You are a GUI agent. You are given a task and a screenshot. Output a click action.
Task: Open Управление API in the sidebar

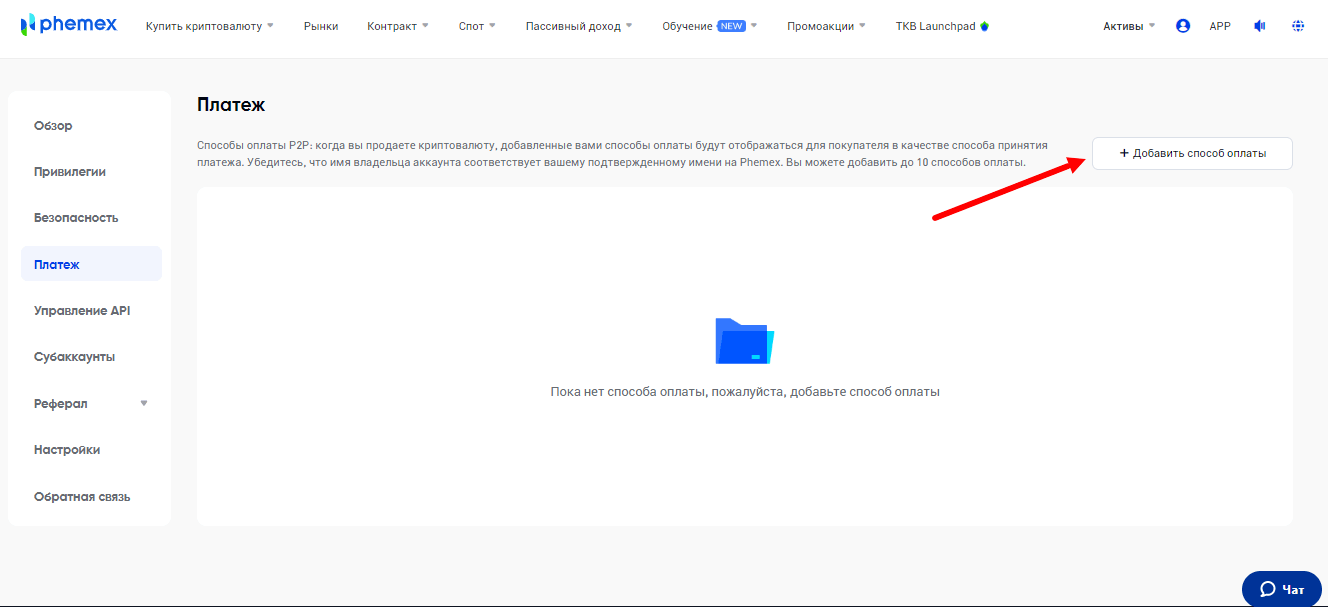(x=82, y=310)
